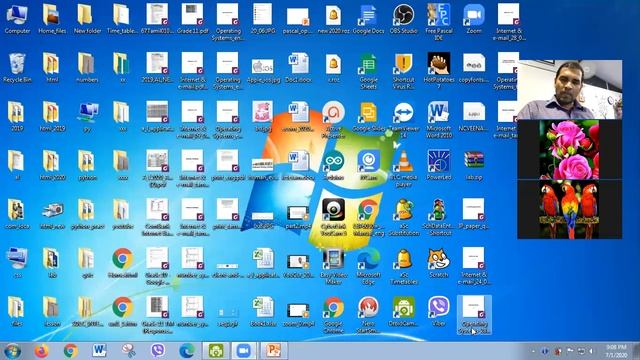Open Viber from the taskbar
The image size is (640, 360).
pos(157,351)
